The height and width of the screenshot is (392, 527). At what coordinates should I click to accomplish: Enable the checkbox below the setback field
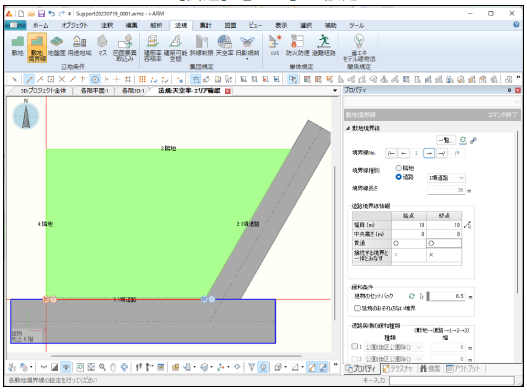click(357, 308)
